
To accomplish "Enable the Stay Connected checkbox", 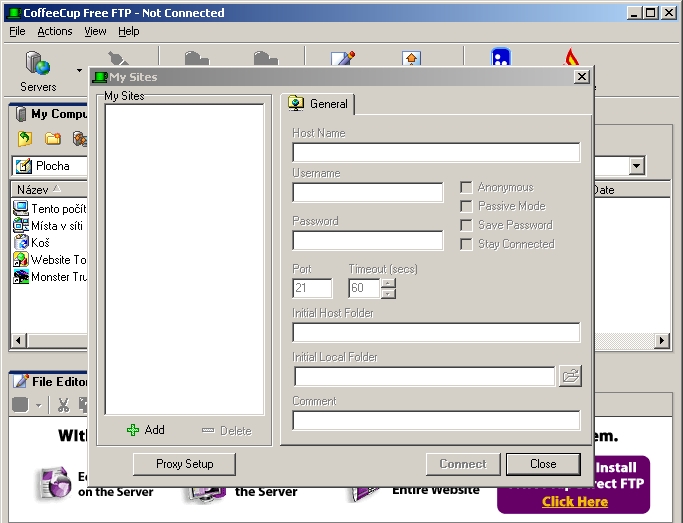I will pos(466,244).
